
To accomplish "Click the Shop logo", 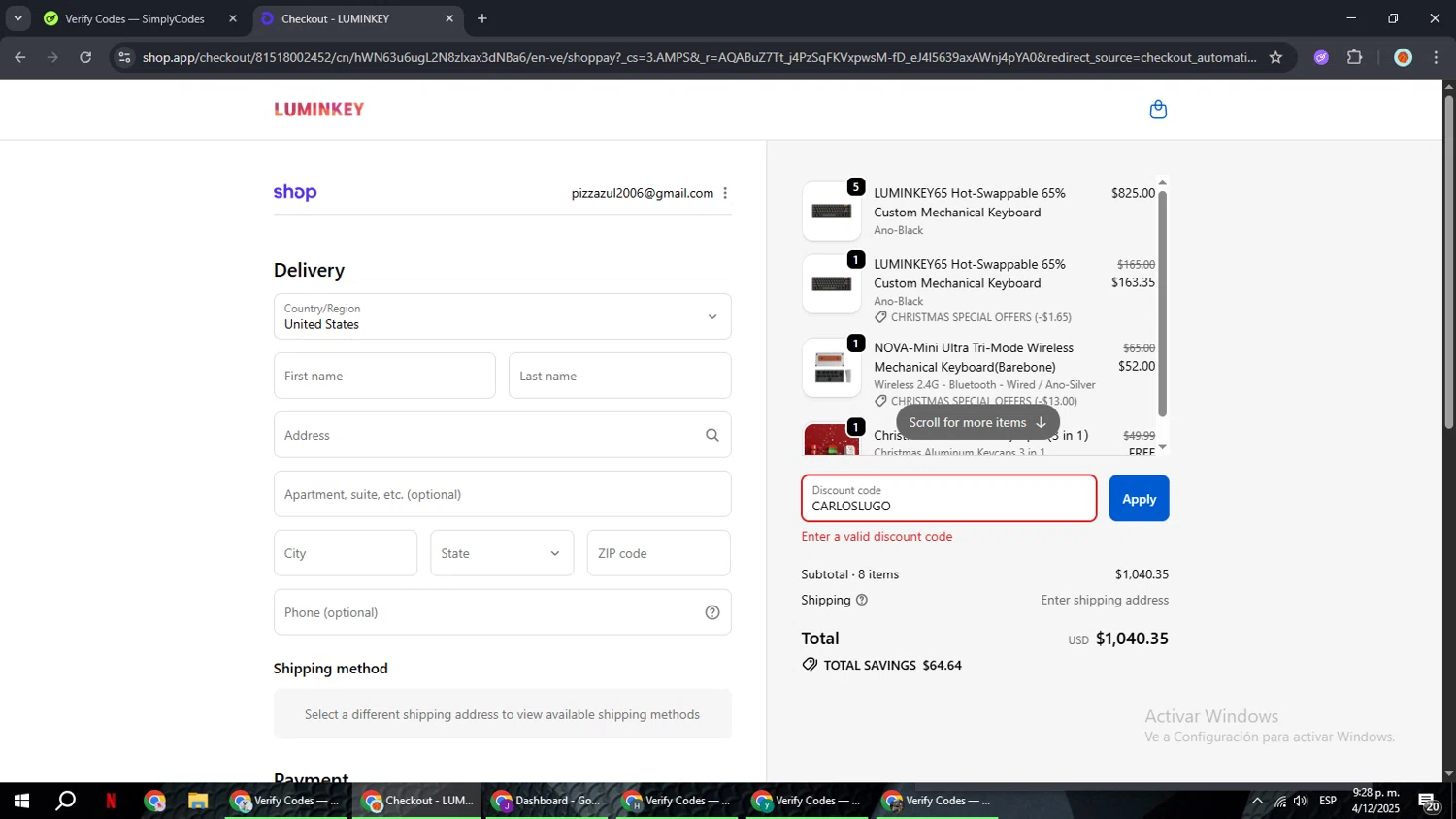I will [x=295, y=192].
